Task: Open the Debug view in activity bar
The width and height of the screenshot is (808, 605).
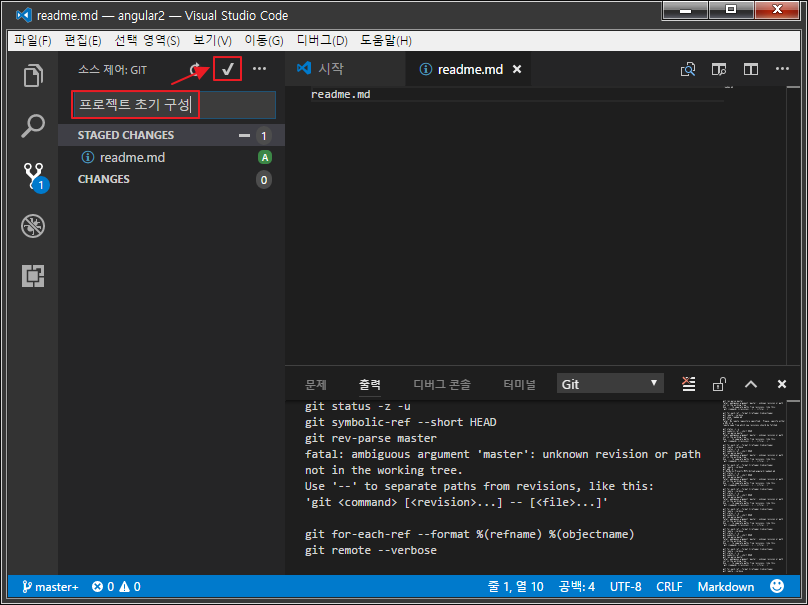Action: point(33,226)
